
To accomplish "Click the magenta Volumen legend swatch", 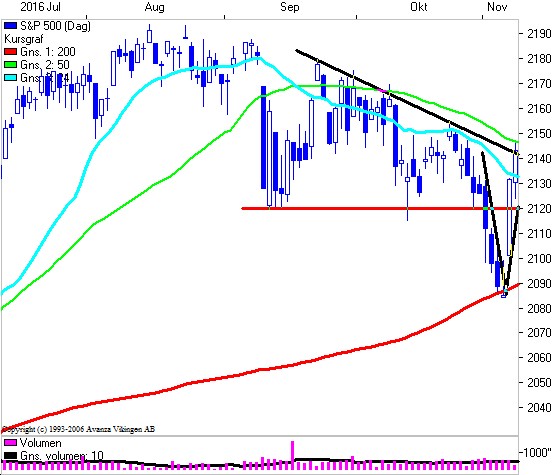I will (x=10, y=442).
